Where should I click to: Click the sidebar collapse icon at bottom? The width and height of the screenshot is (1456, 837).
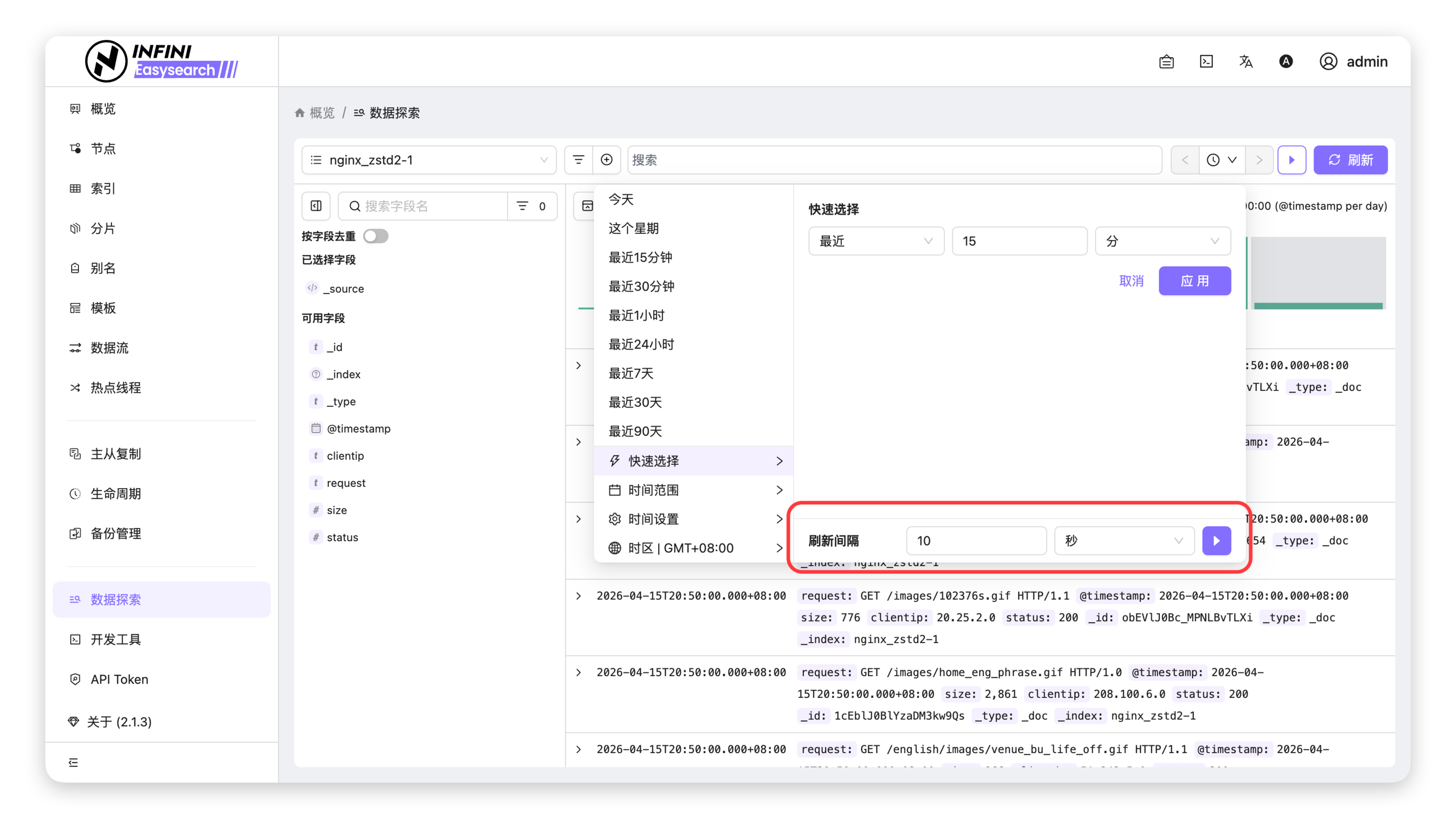(x=73, y=762)
